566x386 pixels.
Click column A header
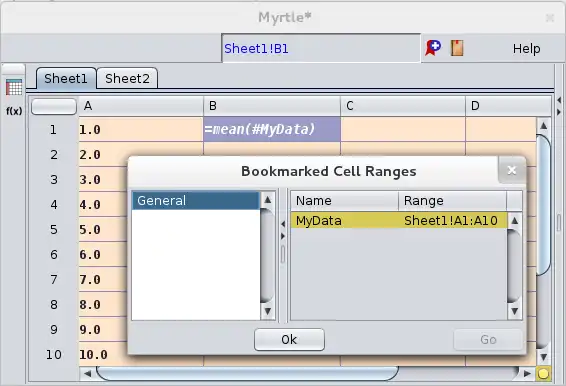[x=141, y=106]
